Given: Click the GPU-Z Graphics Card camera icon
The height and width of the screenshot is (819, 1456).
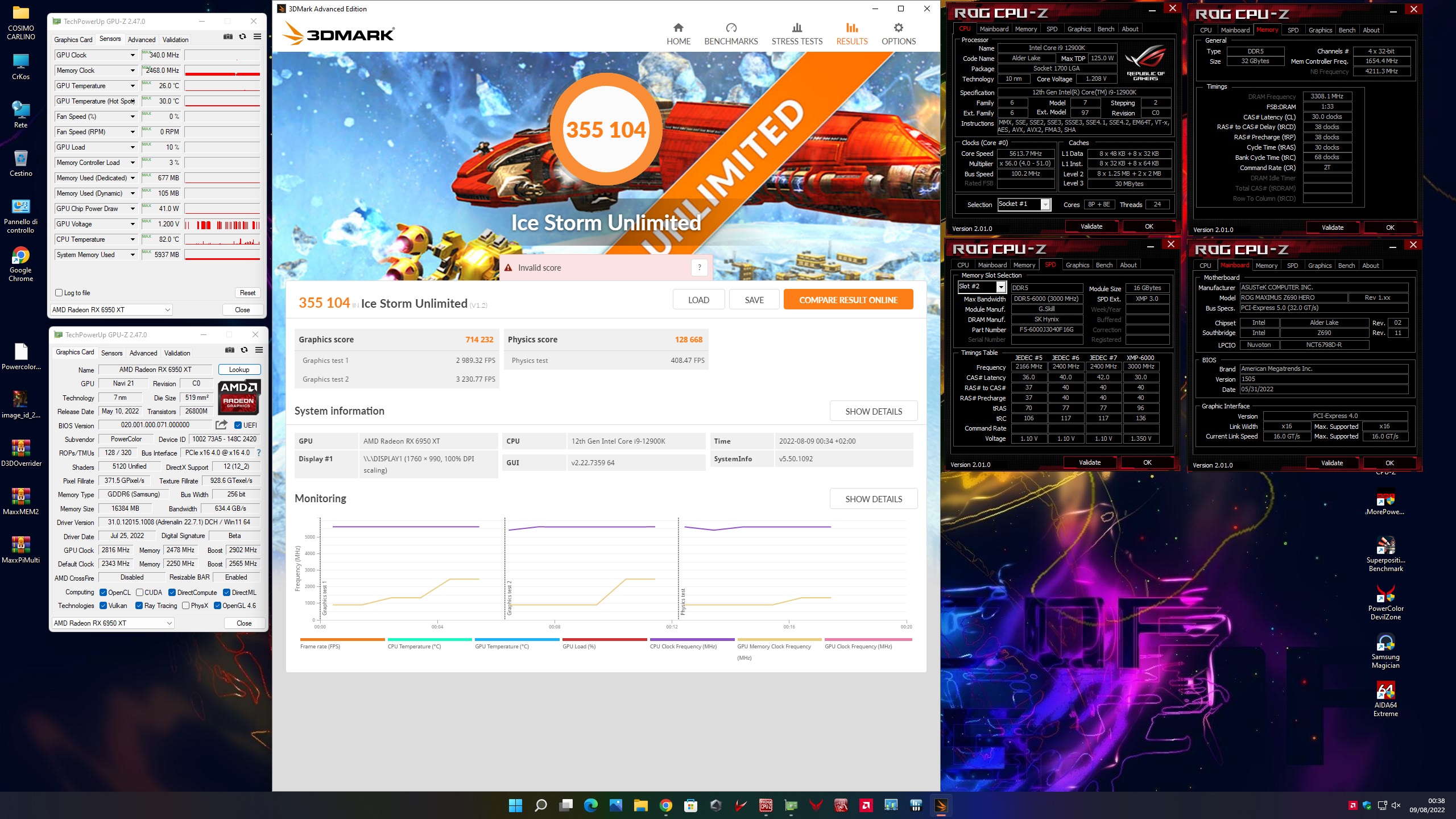Looking at the screenshot, I should [230, 350].
